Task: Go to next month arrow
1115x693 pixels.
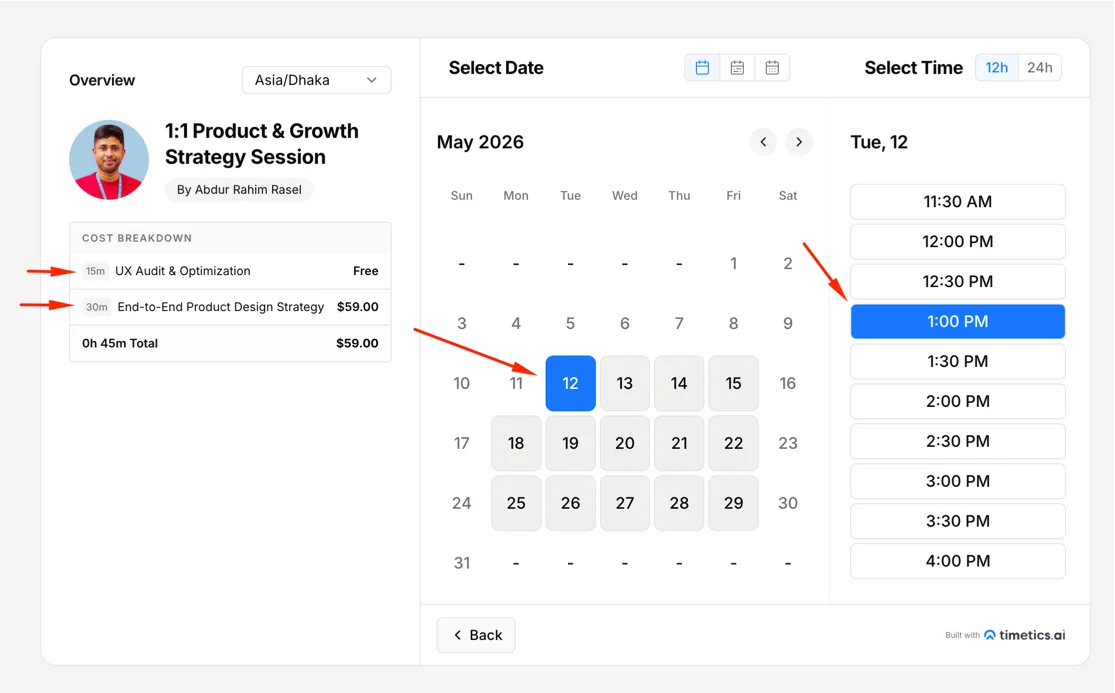Action: 799,142
